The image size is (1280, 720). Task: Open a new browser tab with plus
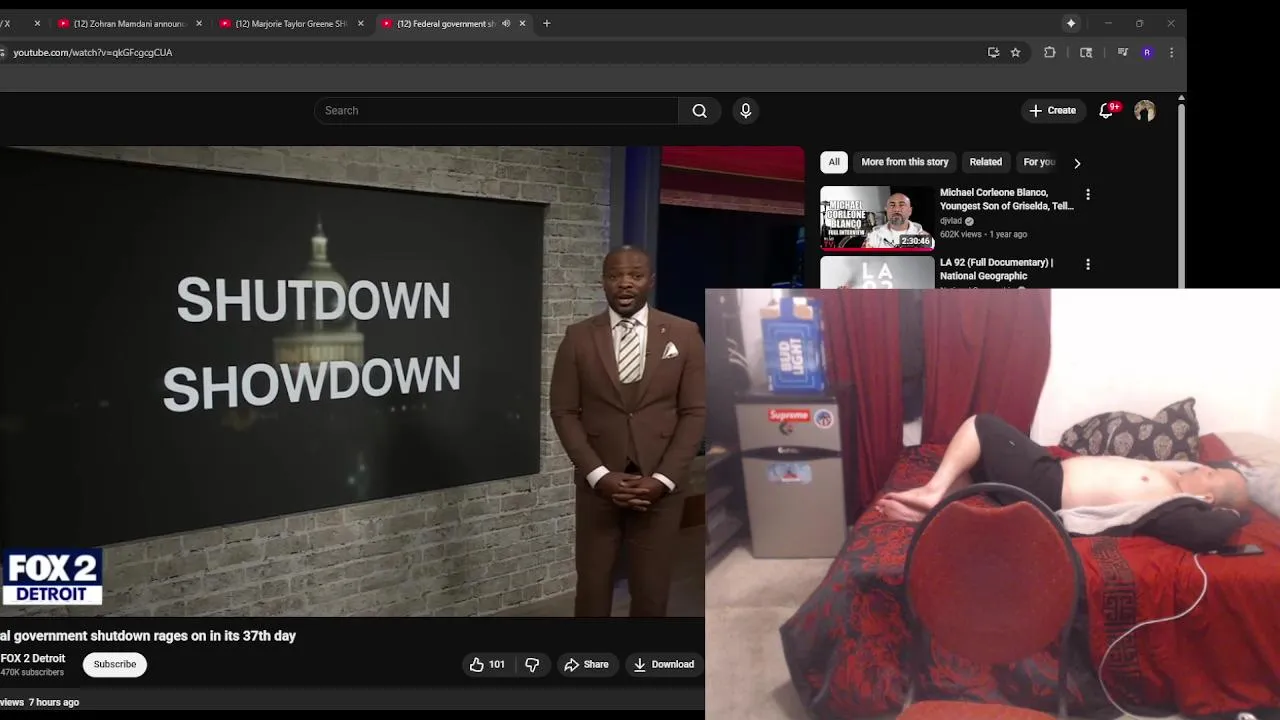[546, 23]
